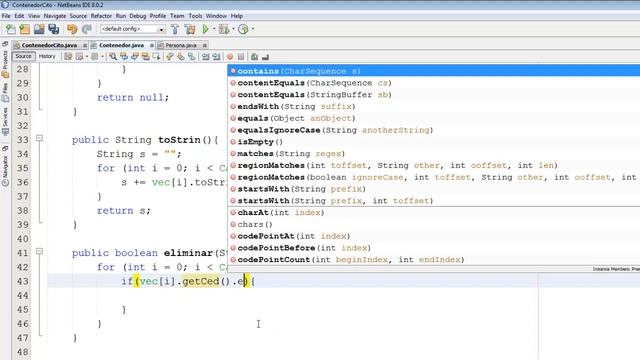This screenshot has height=360, width=640.
Task: Select codePointCount completion item
Action: click(433, 260)
